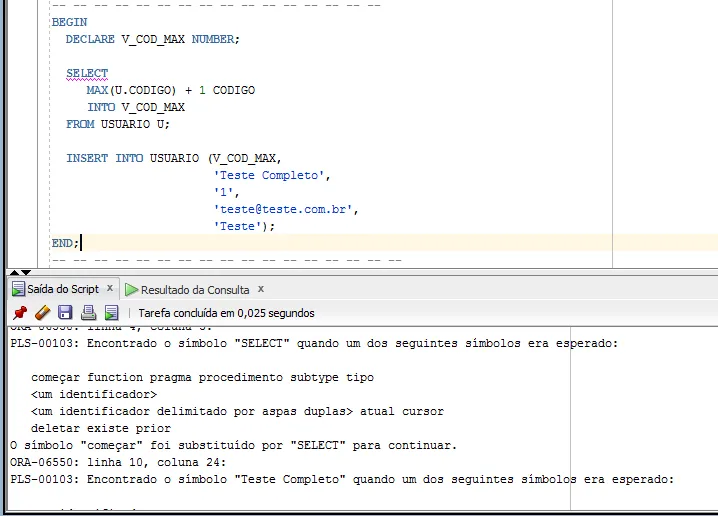Click the underlined SELECT keyword in the editor

coord(87,73)
